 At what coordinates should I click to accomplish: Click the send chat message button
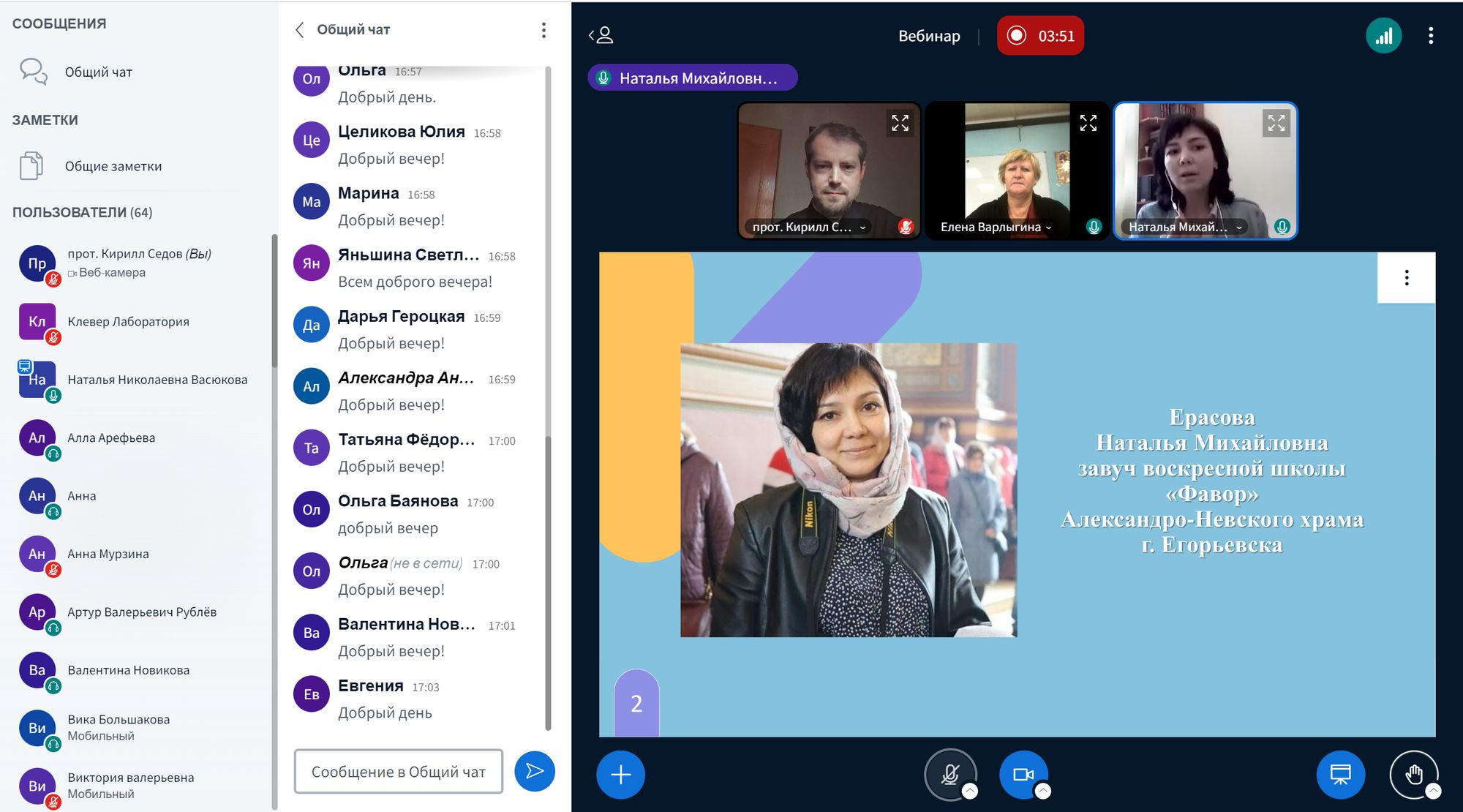[534, 771]
